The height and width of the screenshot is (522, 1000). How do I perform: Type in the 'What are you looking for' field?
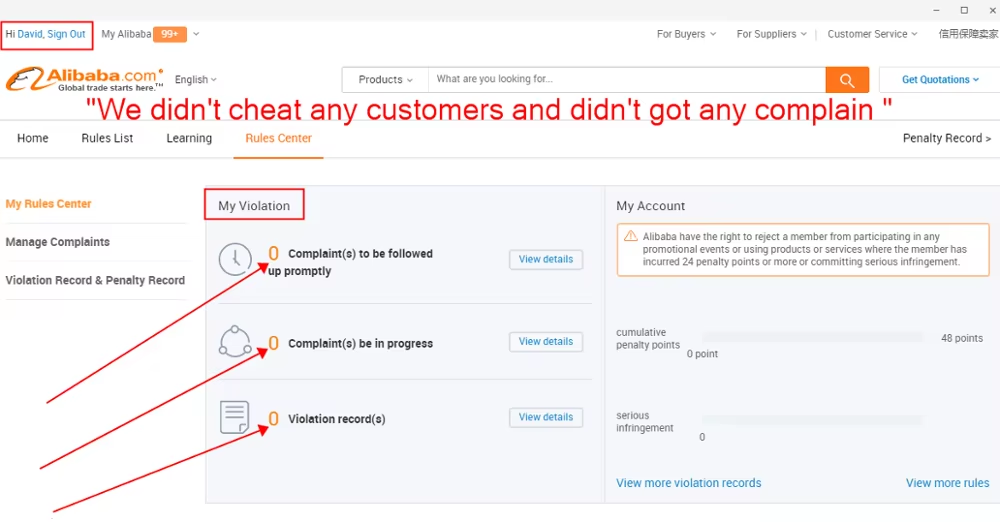point(626,80)
